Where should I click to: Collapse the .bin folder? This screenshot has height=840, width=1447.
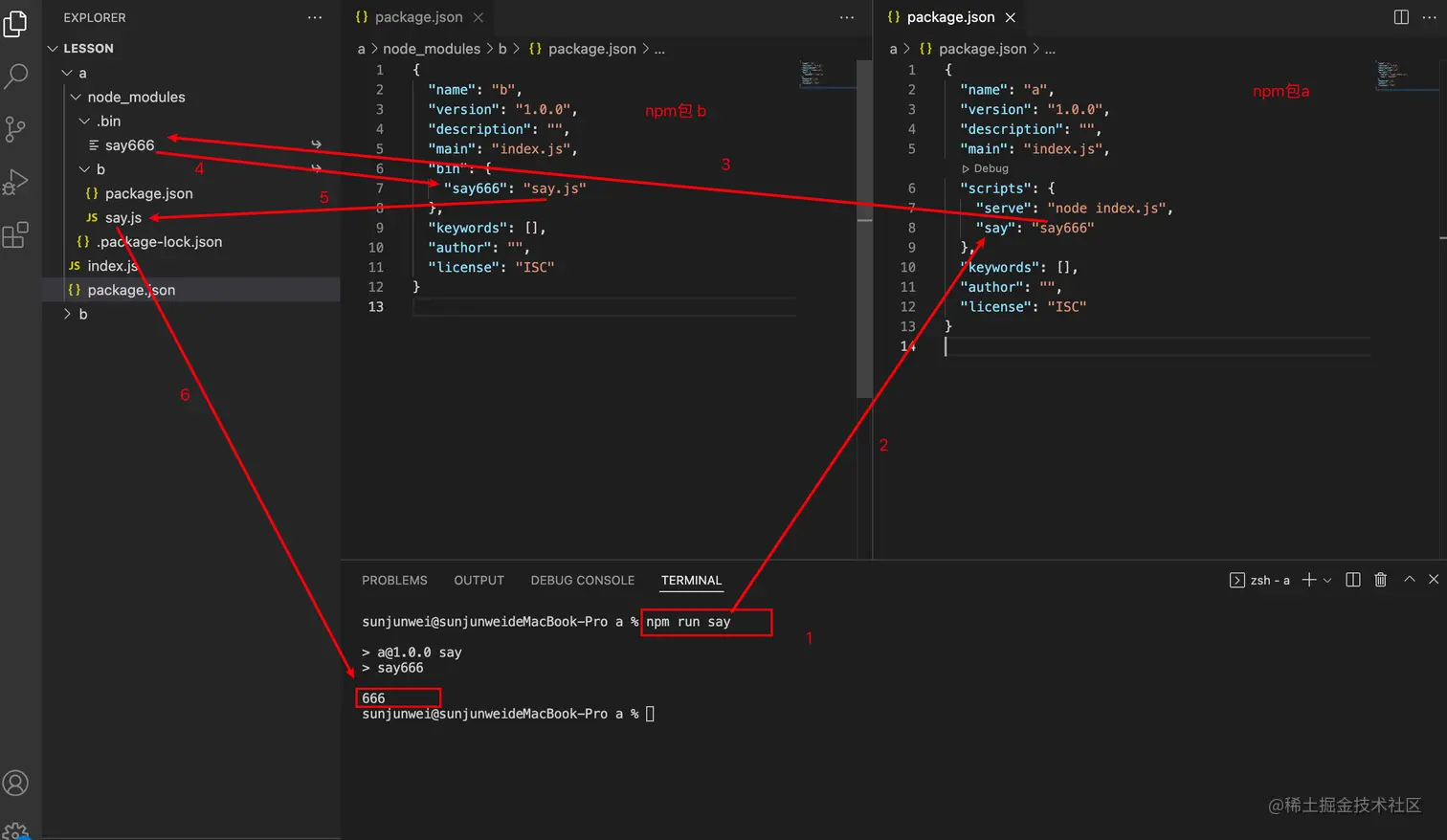(191, 121)
